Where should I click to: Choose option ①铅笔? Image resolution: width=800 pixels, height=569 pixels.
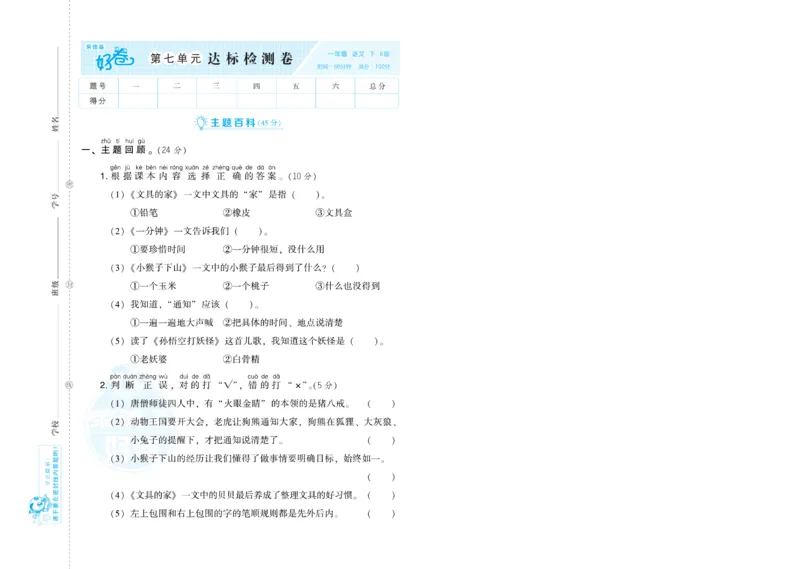144,213
